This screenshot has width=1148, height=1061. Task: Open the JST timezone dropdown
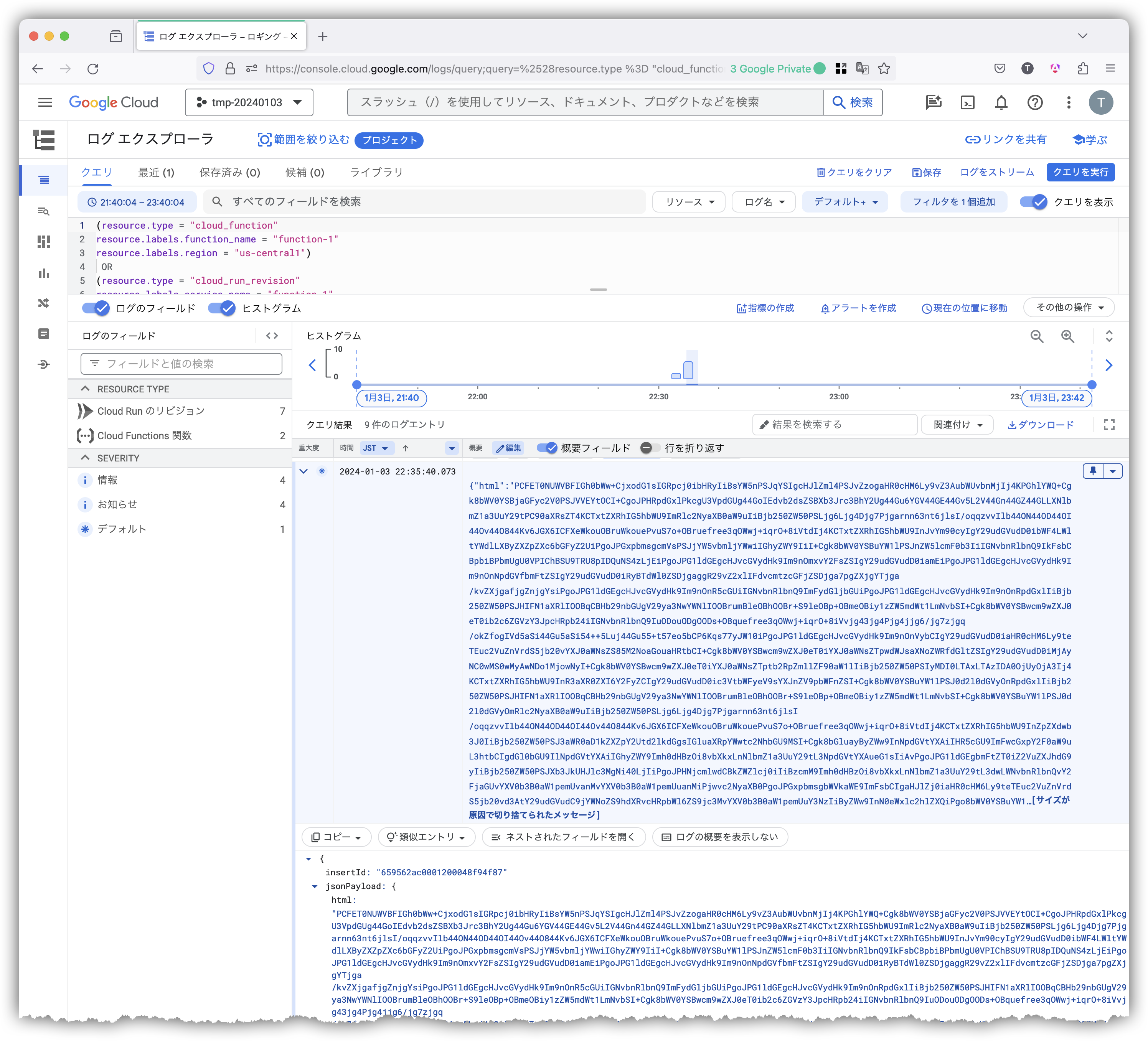[377, 448]
